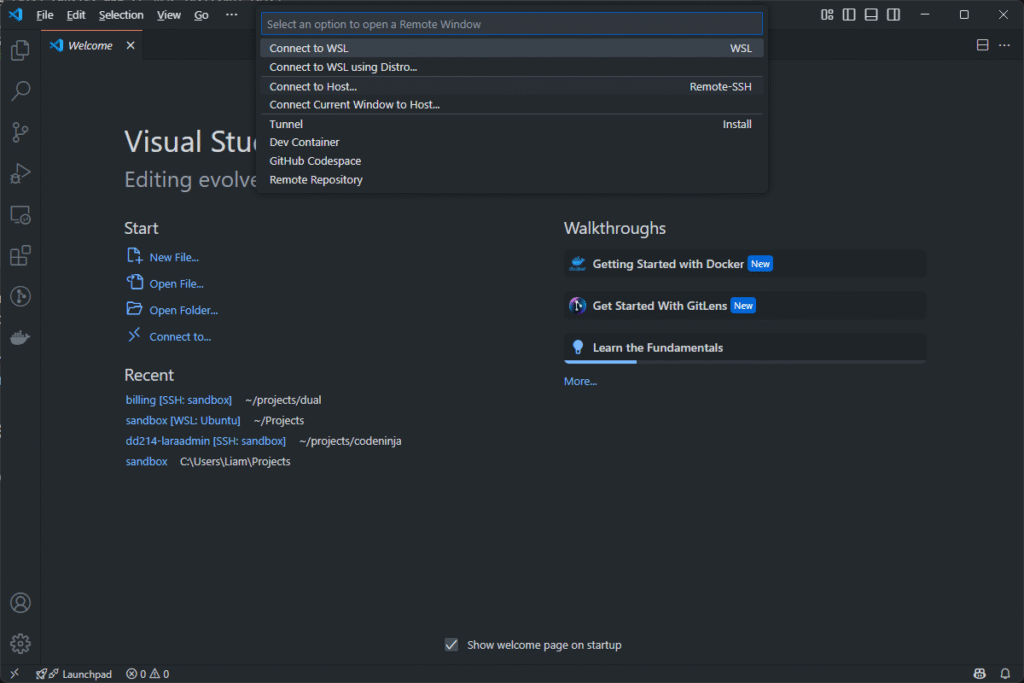Open the Remote Explorer view icon
This screenshot has height=683, width=1024.
coord(20,215)
